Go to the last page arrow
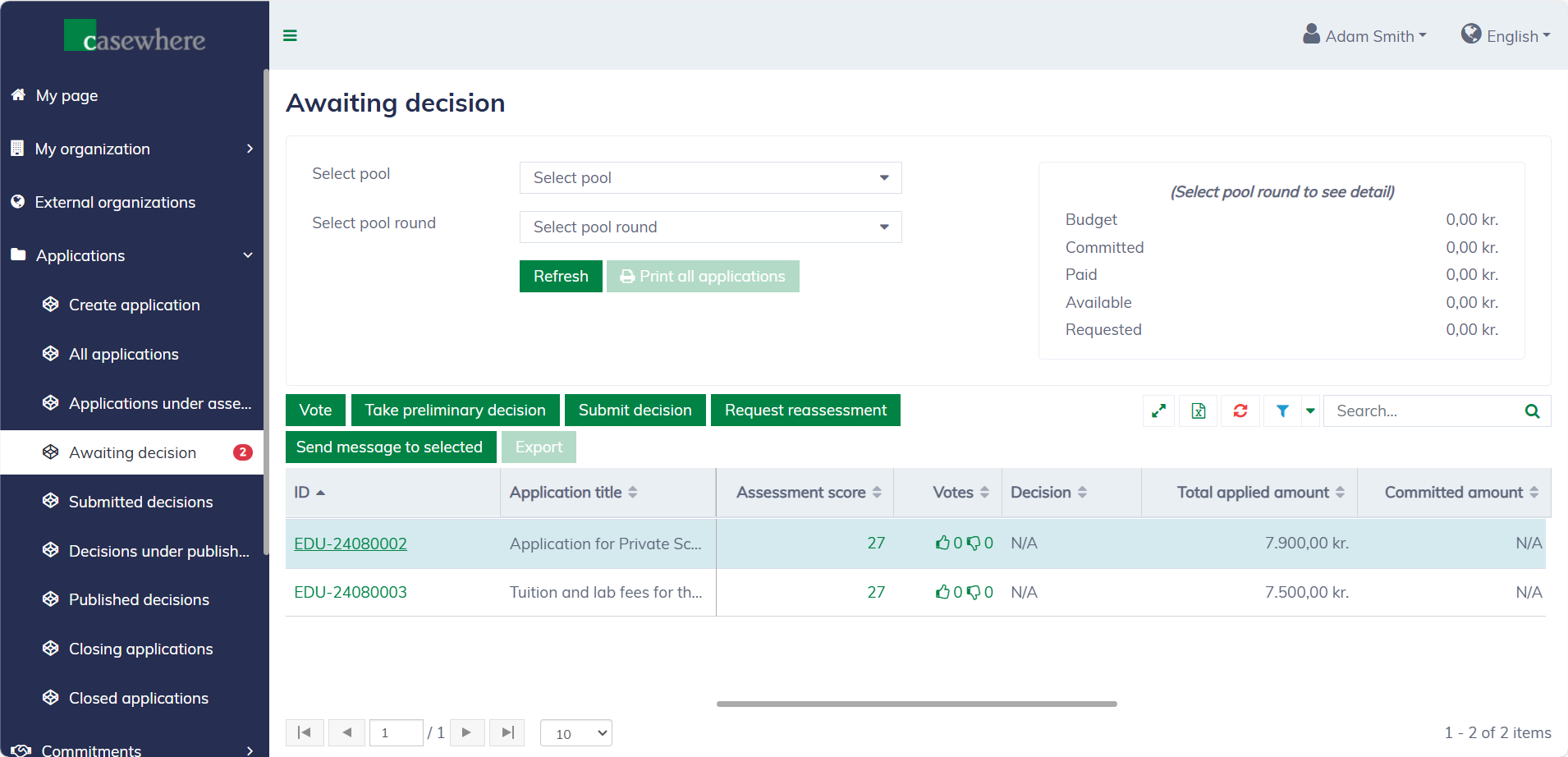The width and height of the screenshot is (1568, 757). coord(507,732)
